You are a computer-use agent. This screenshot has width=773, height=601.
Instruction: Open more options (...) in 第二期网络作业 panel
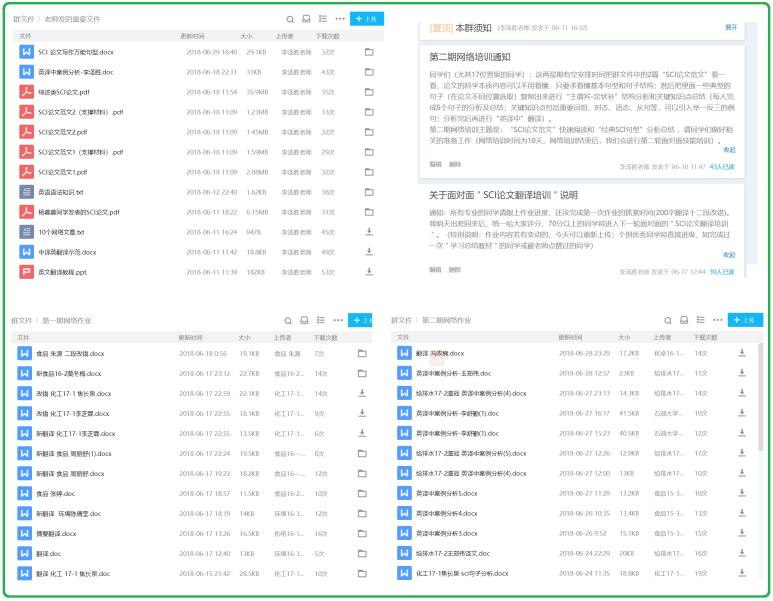[717, 320]
